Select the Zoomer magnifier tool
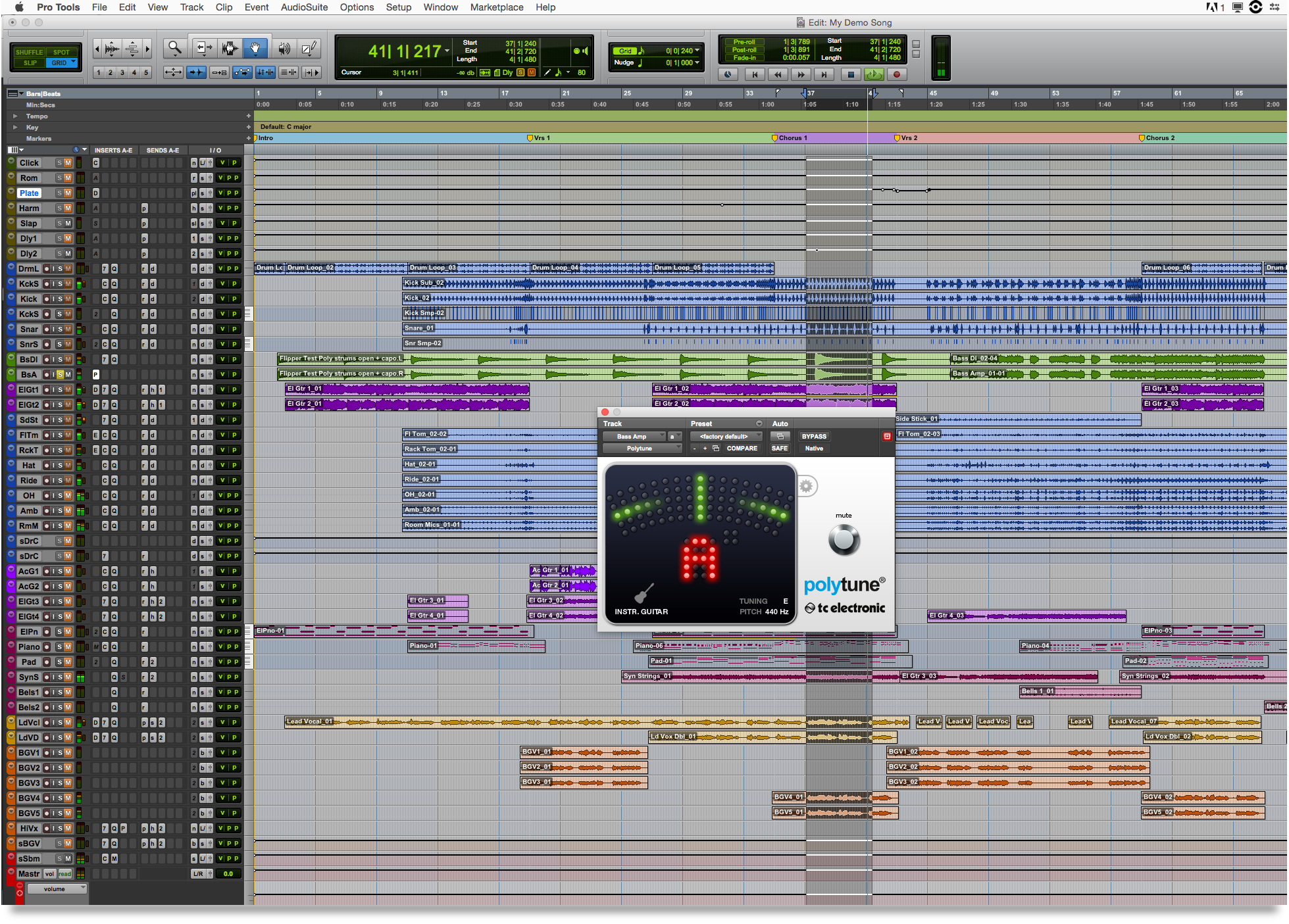The width and height of the screenshot is (1289, 924). 174,48
